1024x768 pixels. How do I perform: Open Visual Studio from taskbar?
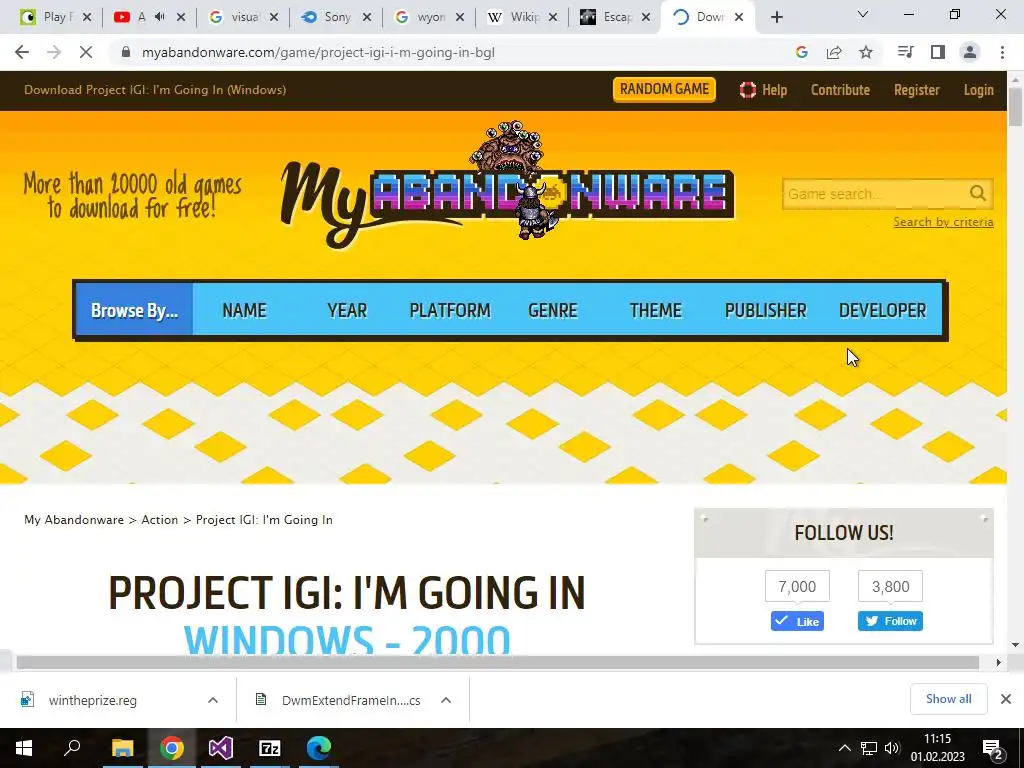coord(221,748)
